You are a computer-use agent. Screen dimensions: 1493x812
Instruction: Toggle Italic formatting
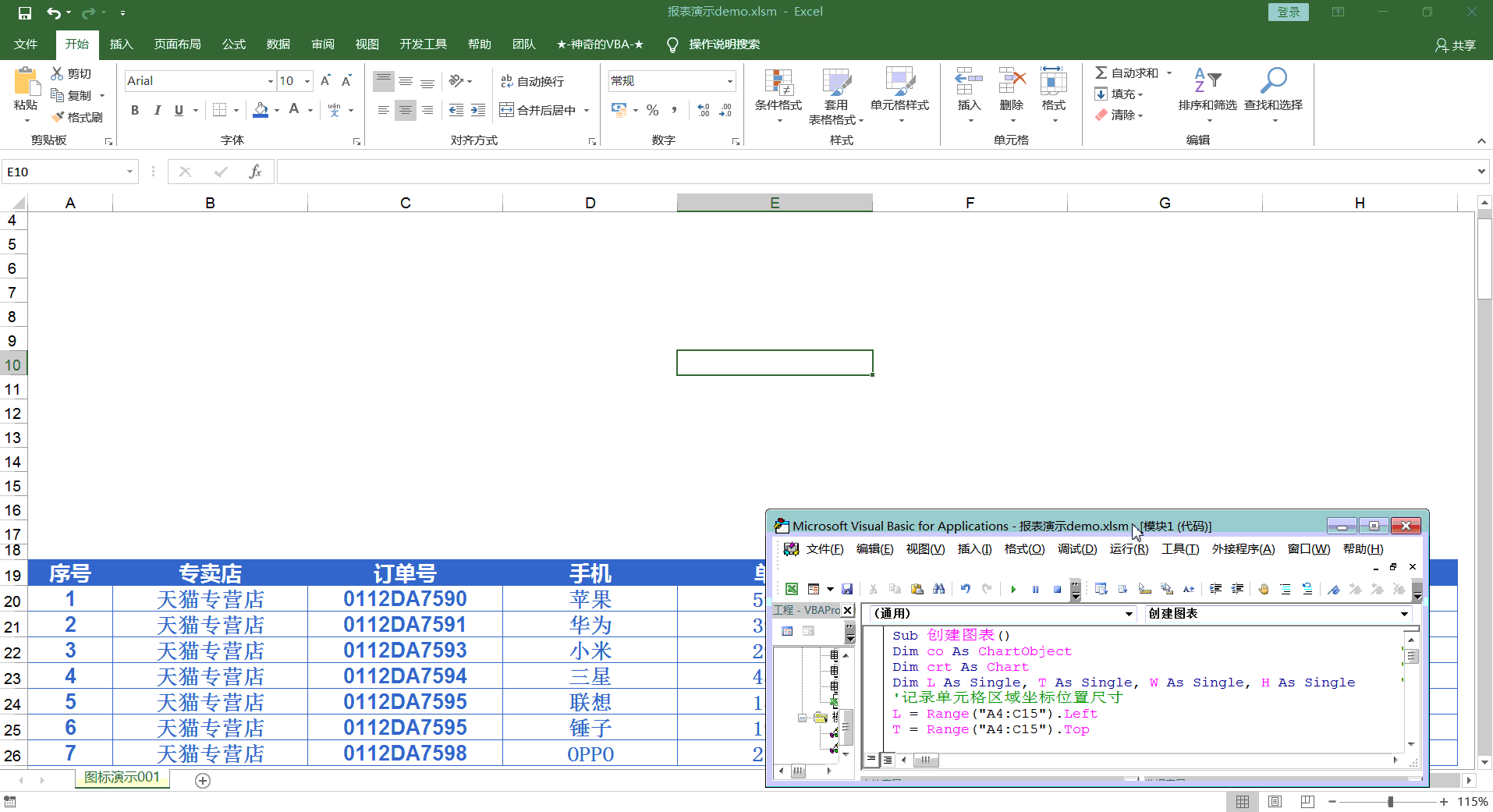point(157,110)
